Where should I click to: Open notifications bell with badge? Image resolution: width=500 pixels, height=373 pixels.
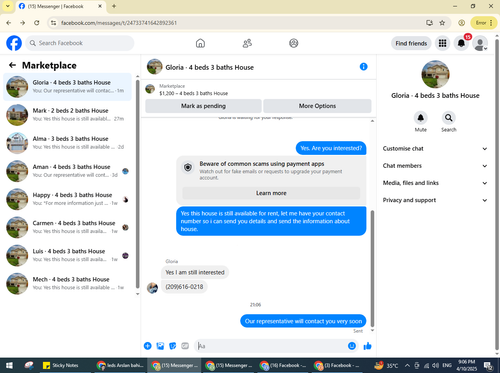point(461,43)
